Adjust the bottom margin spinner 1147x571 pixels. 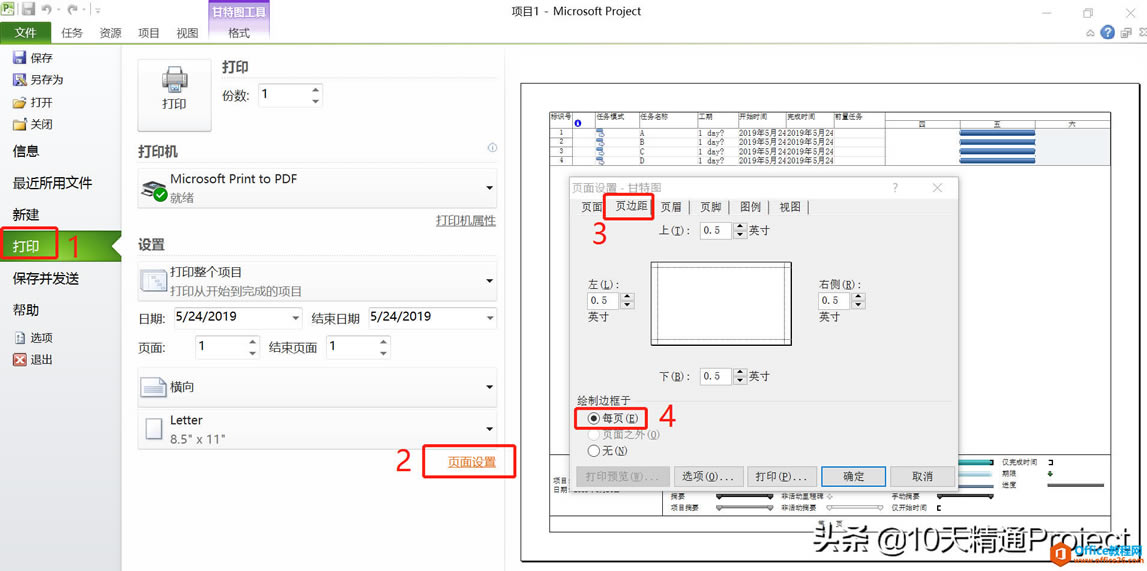click(740, 377)
